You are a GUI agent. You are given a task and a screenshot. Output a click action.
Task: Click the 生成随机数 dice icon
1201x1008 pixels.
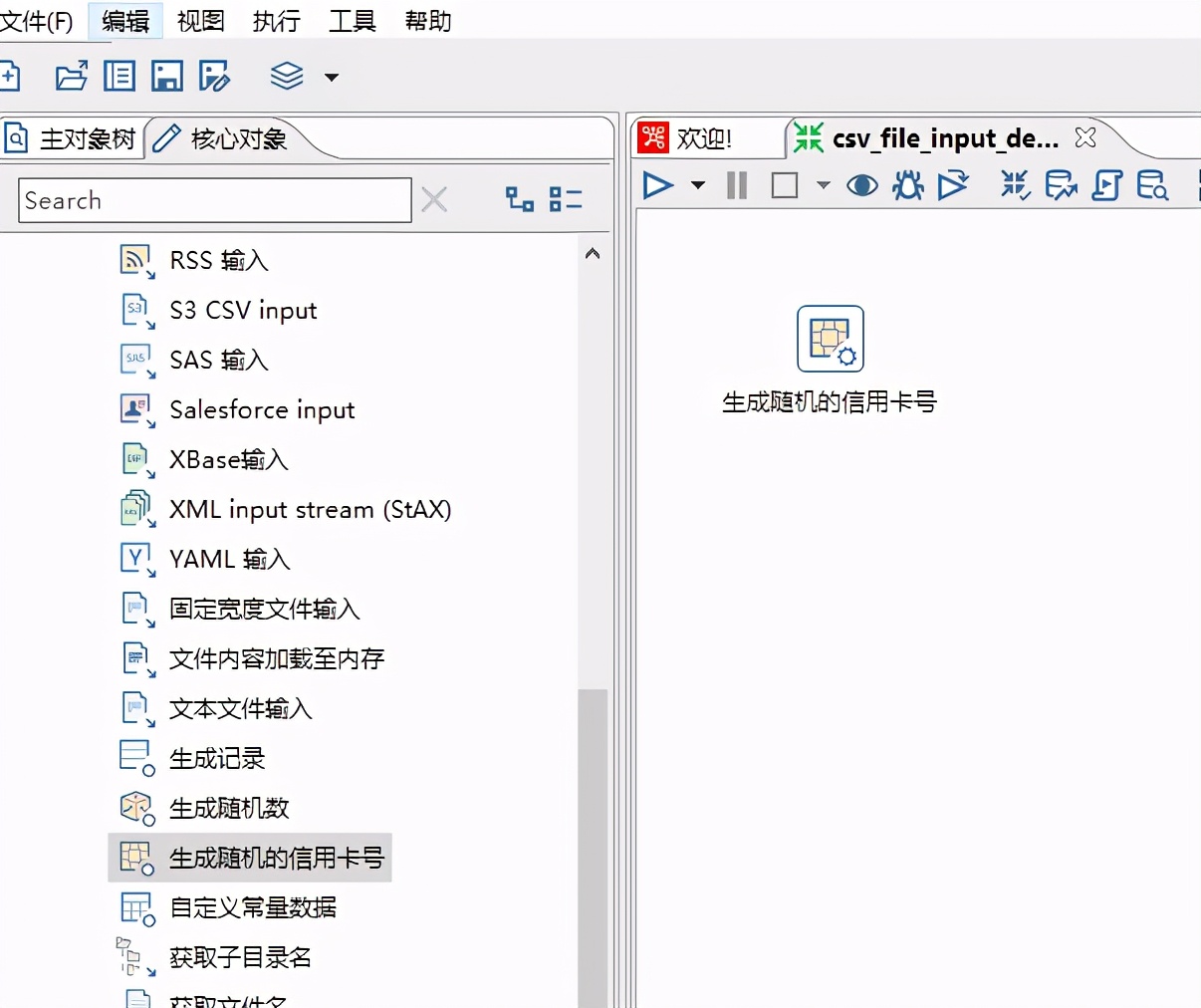pyautogui.click(x=137, y=808)
